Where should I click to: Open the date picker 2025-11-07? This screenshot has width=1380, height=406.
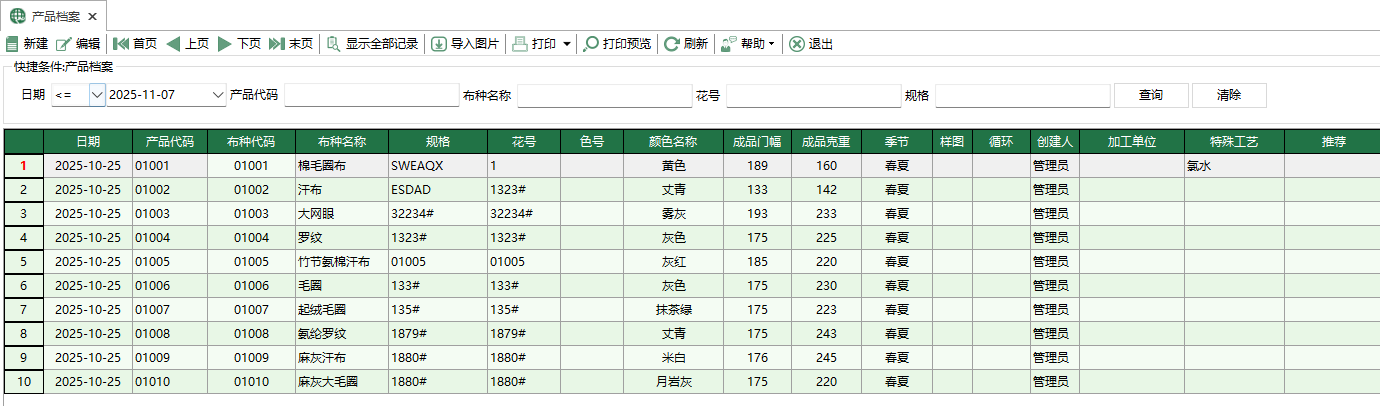pyautogui.click(x=219, y=95)
